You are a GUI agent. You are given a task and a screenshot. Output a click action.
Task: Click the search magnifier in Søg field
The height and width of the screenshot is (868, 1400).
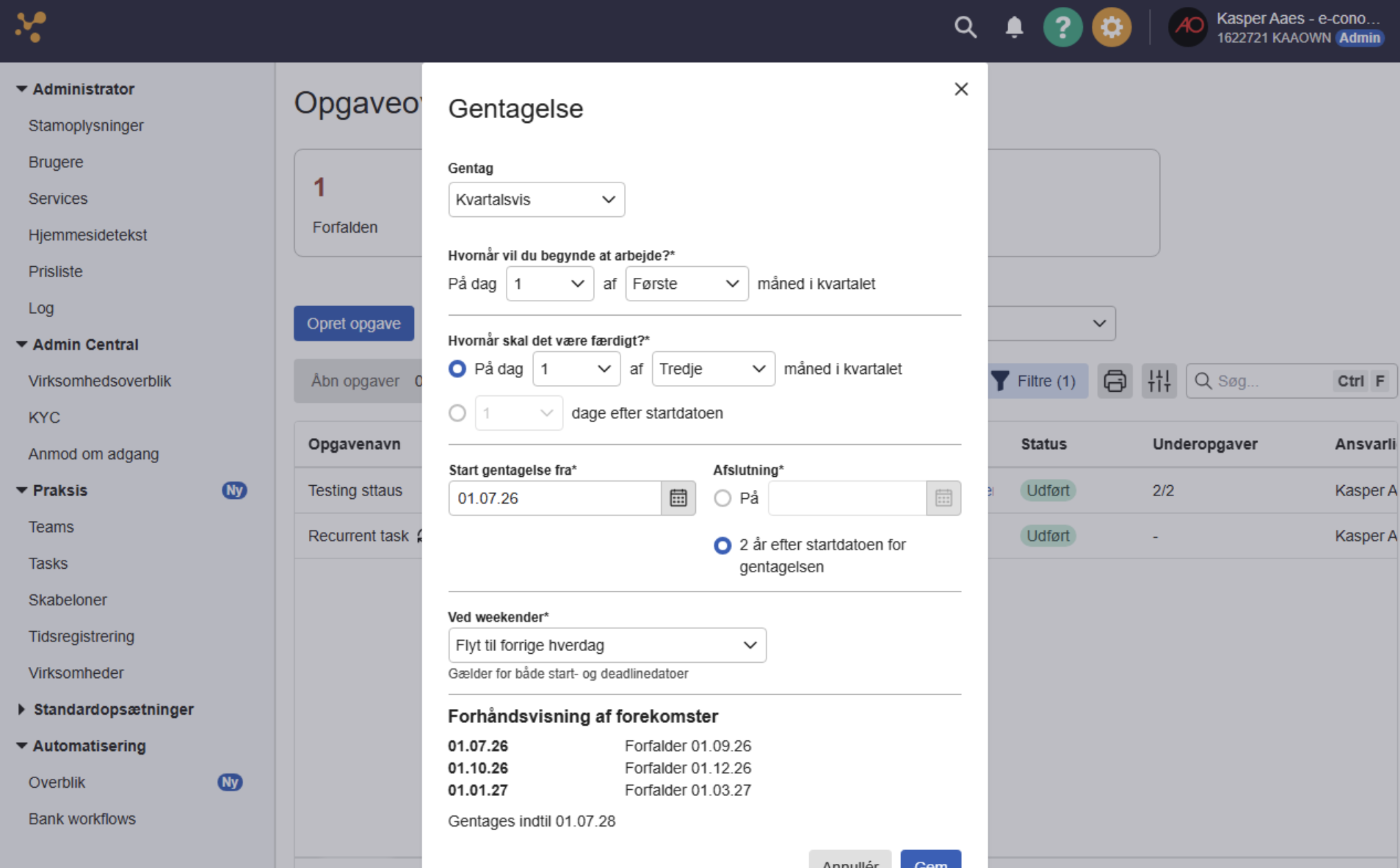[1203, 381]
